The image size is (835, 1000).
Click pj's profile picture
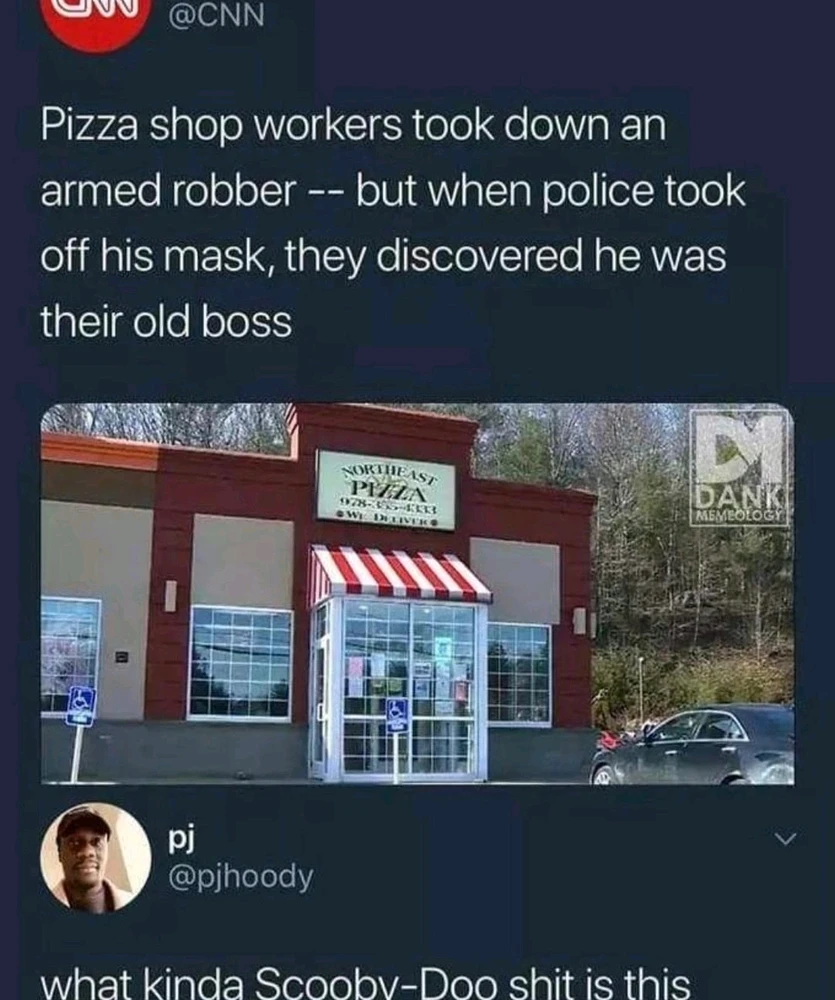[96, 858]
